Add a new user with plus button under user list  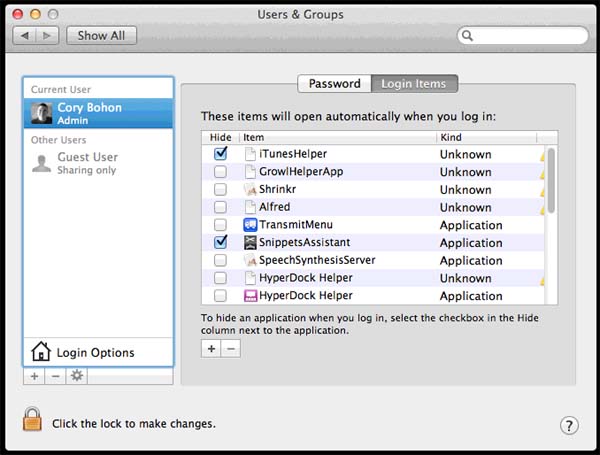coord(34,376)
